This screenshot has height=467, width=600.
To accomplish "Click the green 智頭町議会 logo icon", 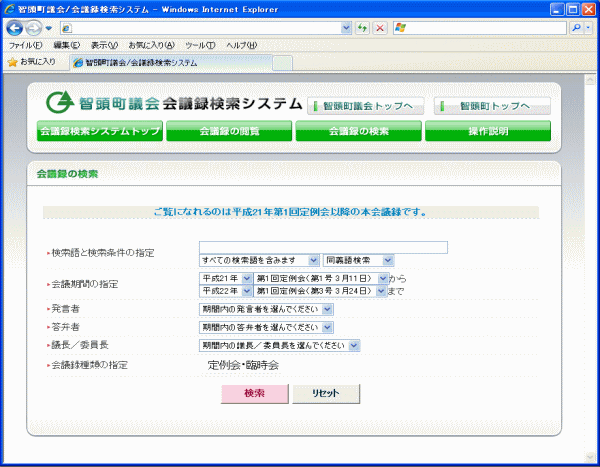I will pos(60,102).
